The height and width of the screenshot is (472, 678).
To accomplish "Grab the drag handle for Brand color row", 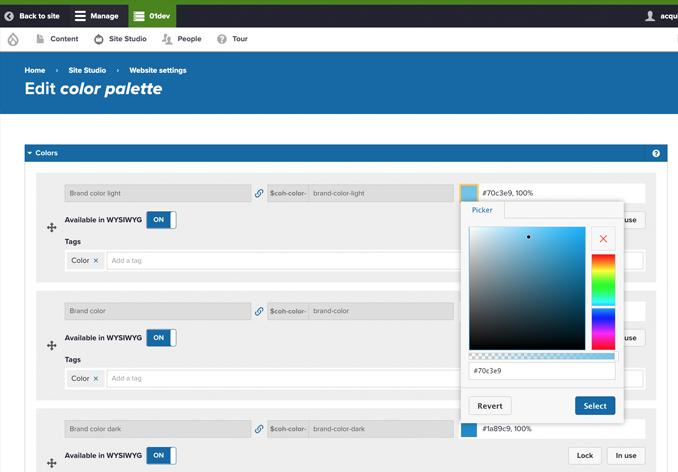I will coord(51,345).
